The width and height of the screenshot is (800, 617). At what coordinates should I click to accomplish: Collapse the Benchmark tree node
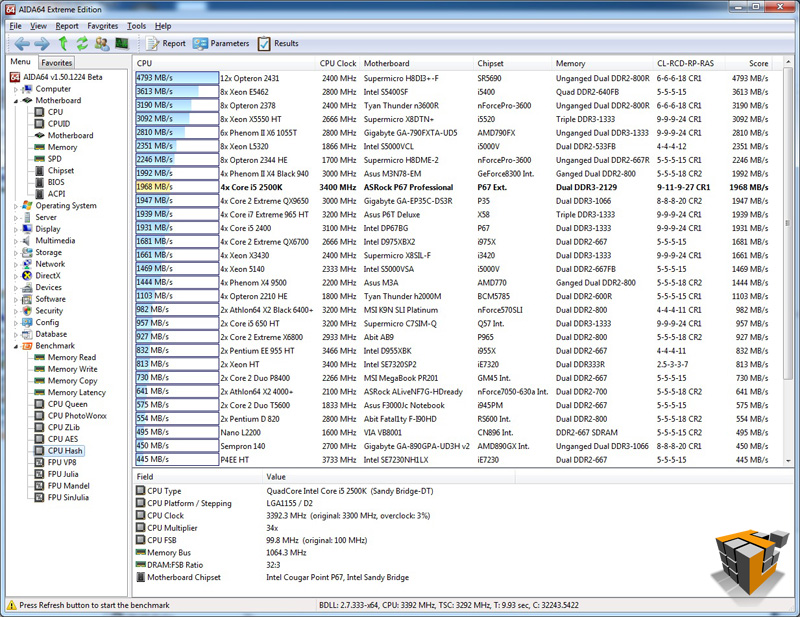point(16,347)
